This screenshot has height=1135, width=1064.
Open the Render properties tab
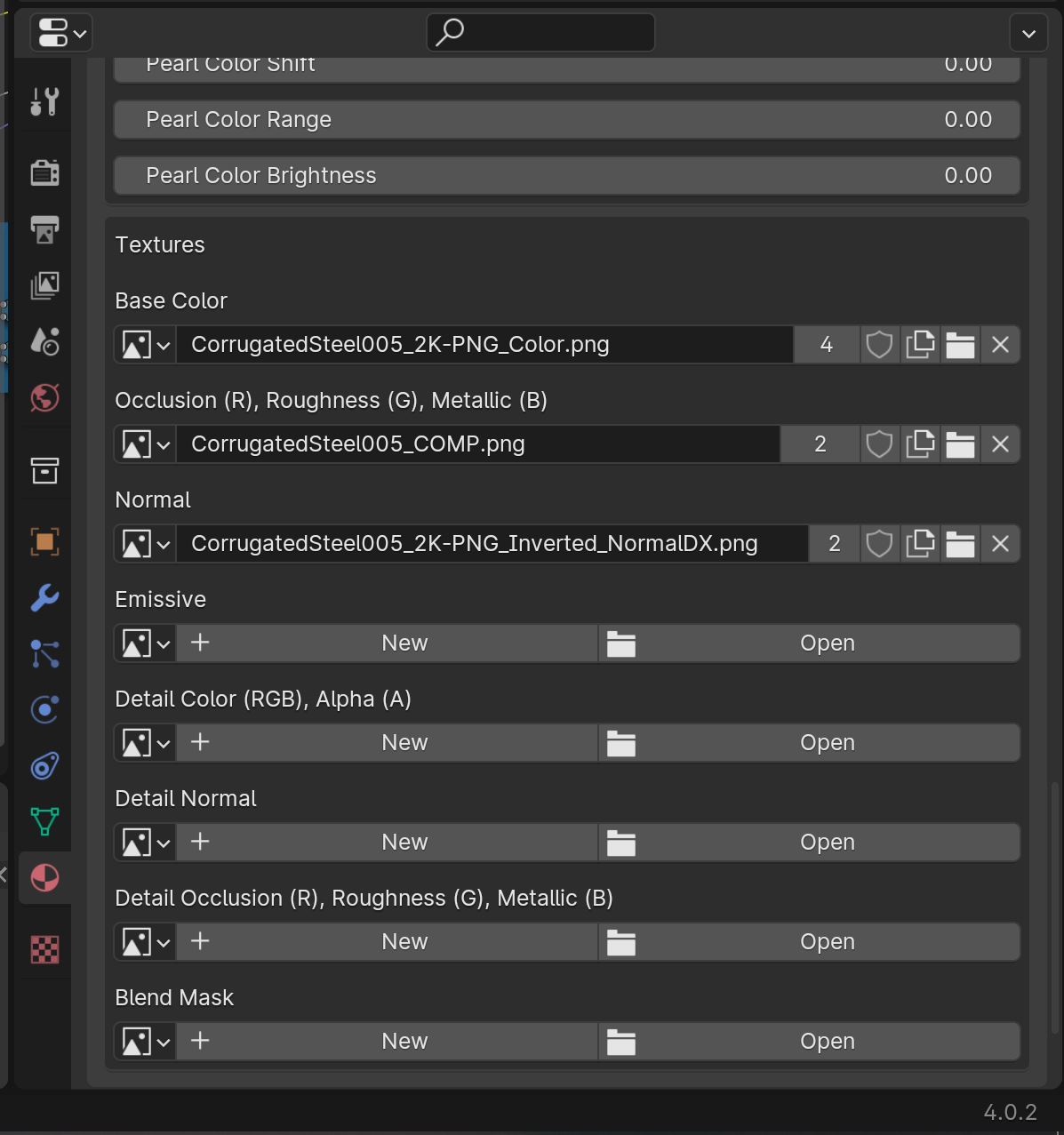click(44, 172)
